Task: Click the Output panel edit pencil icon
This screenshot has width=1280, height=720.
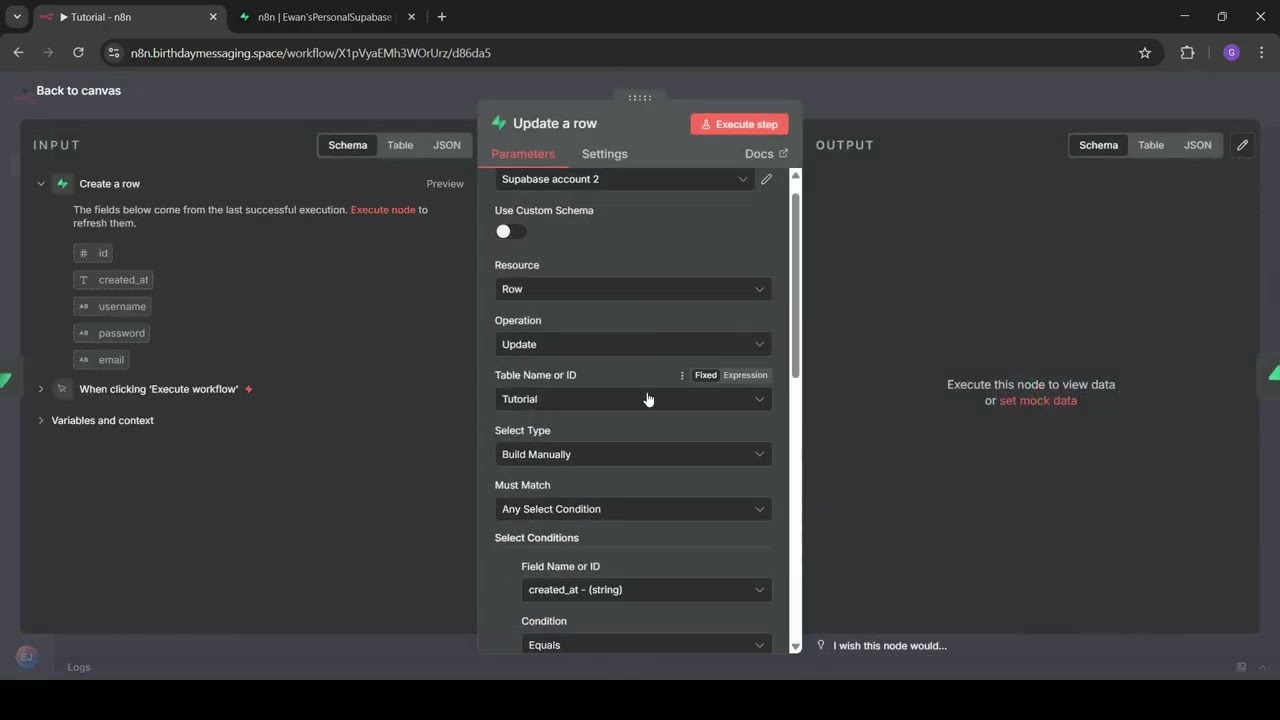Action: tap(1242, 145)
